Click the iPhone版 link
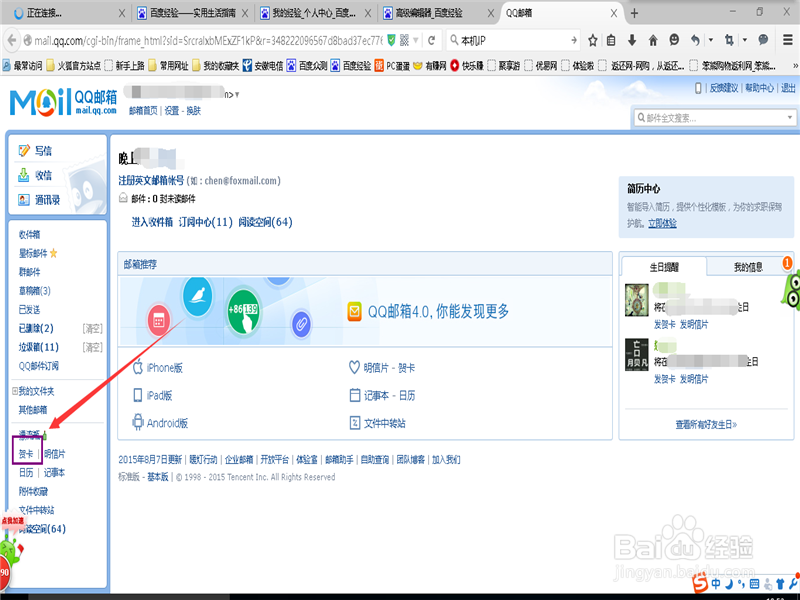800x600 pixels. [164, 368]
